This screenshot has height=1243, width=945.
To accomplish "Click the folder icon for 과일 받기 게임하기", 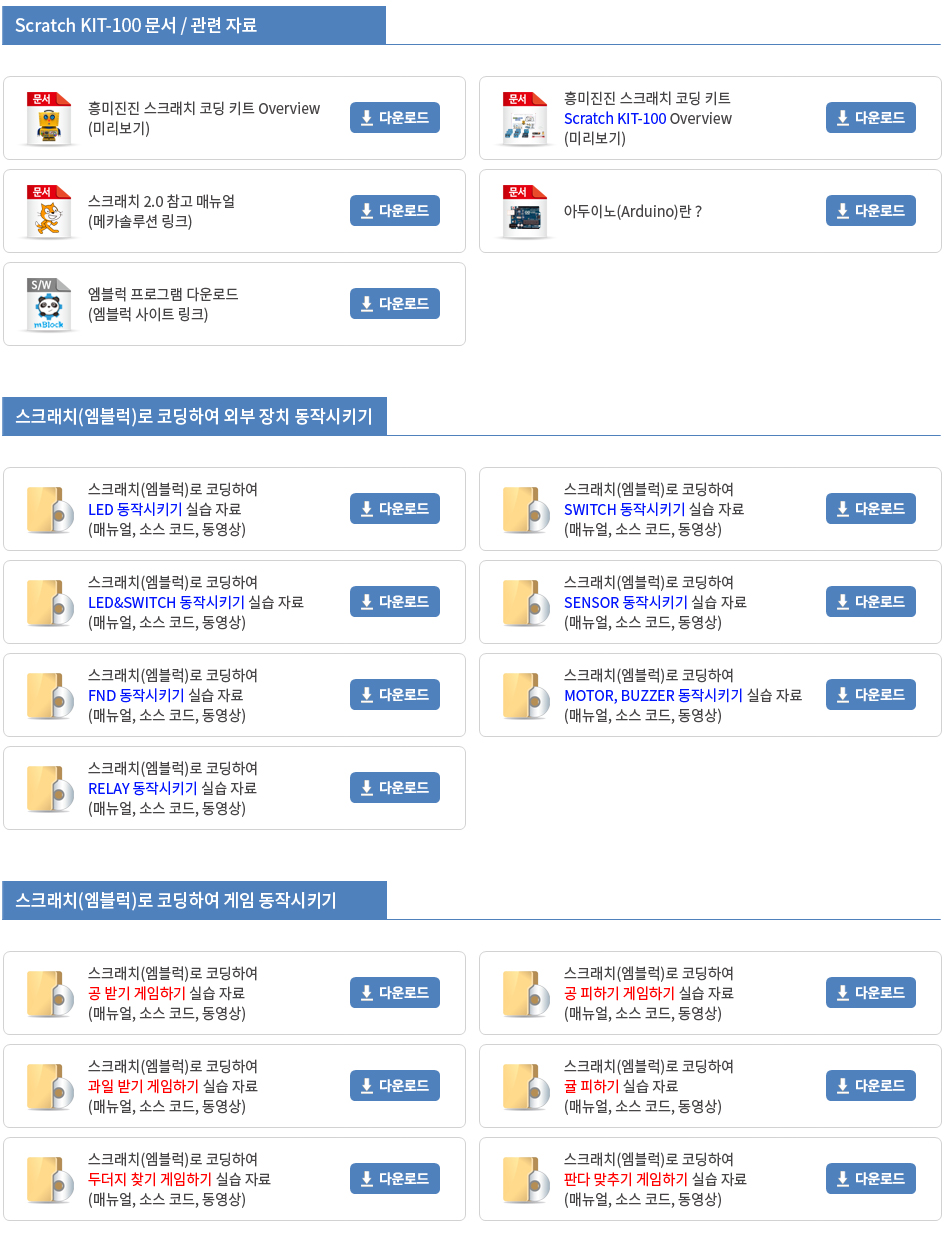I will 50,1086.
